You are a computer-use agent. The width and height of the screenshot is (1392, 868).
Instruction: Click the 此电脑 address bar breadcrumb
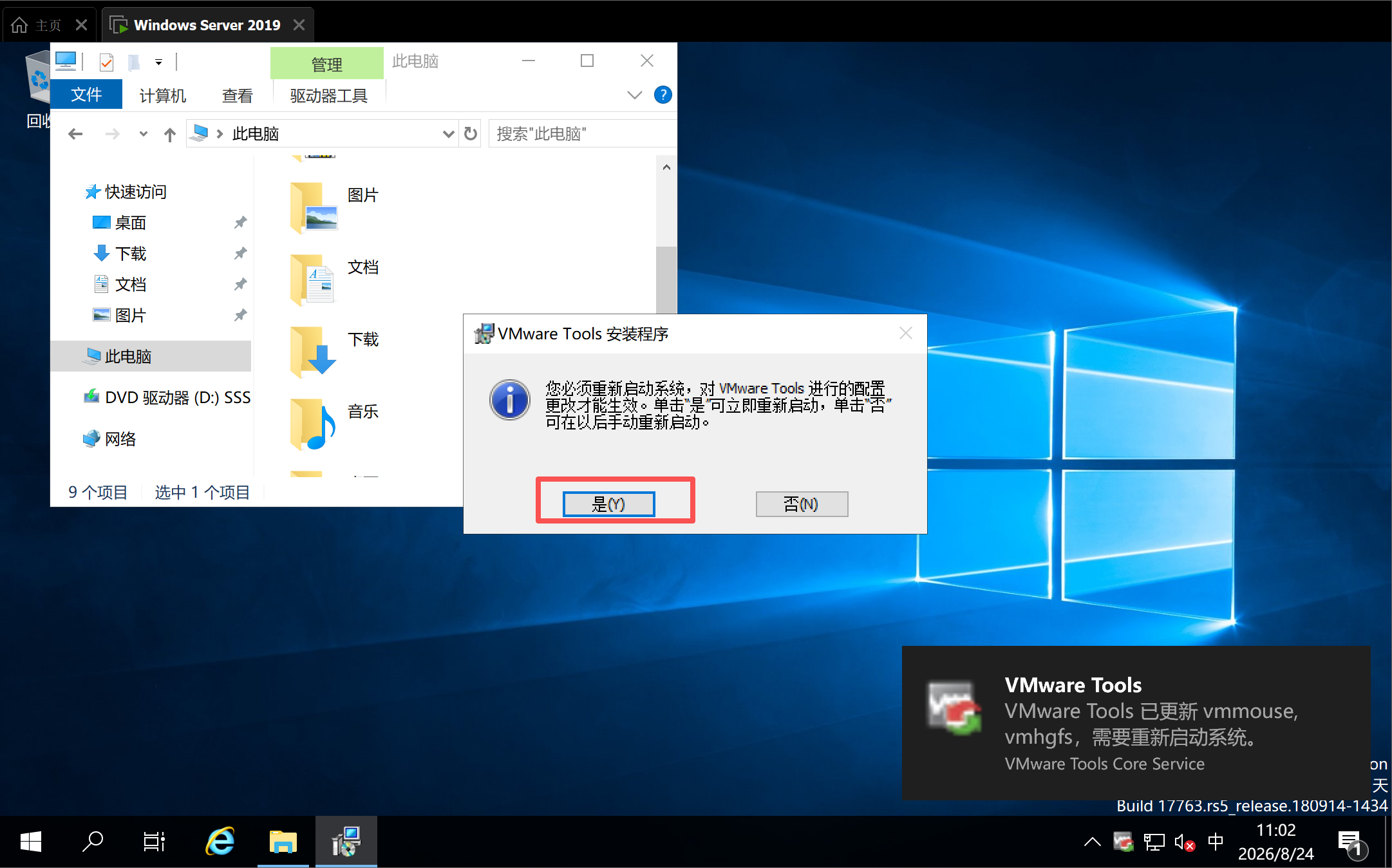pyautogui.click(x=256, y=134)
